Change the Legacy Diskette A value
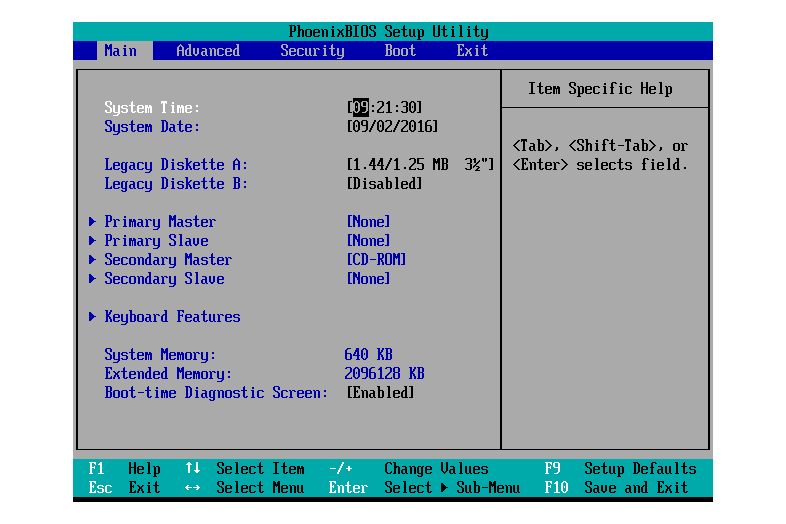 pos(420,165)
